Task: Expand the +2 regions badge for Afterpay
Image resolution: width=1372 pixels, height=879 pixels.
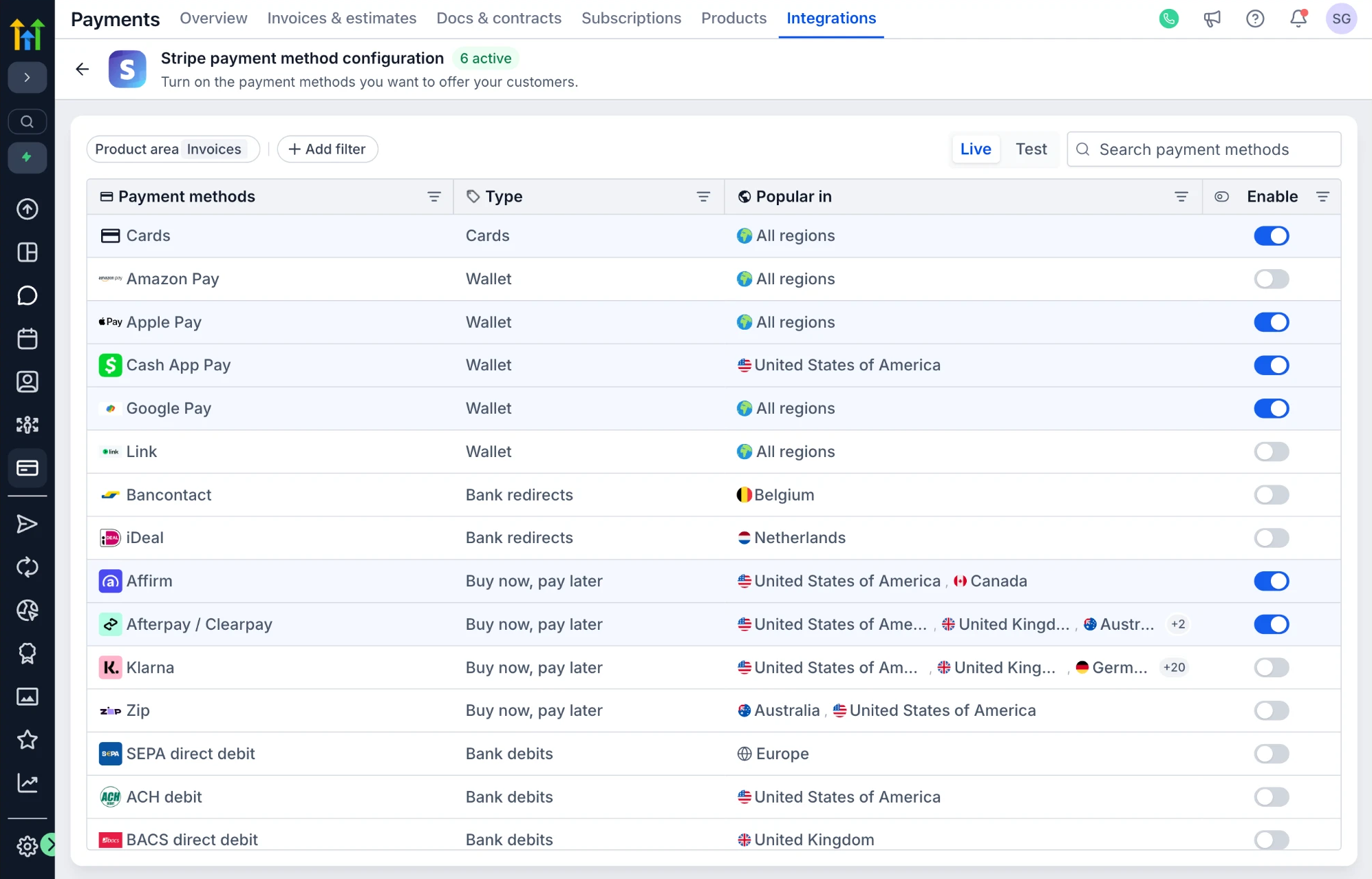Action: pyautogui.click(x=1178, y=624)
